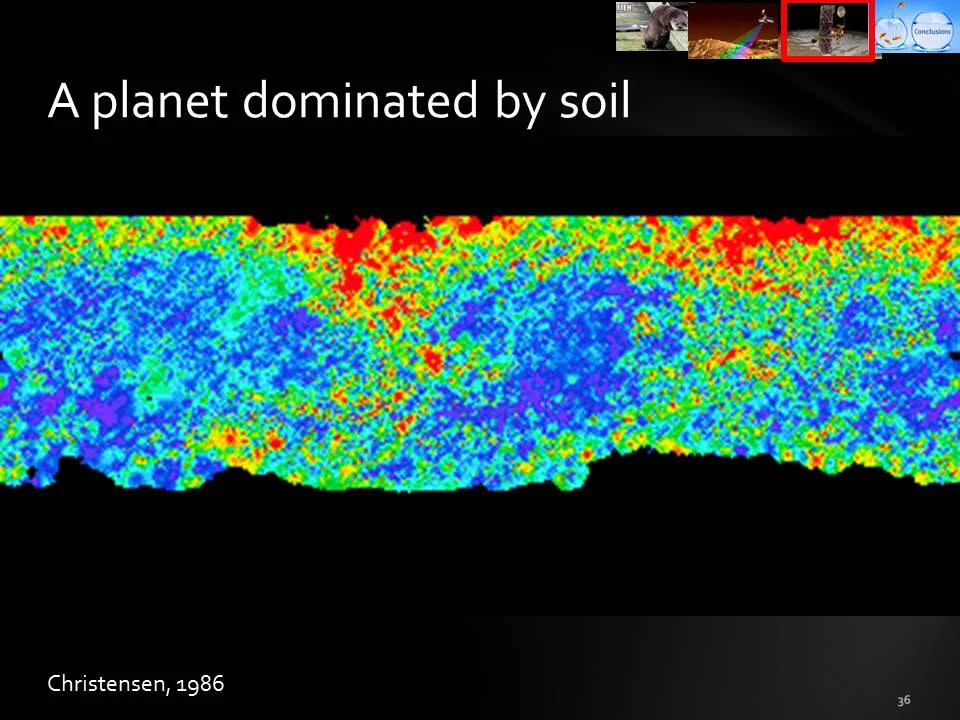Select the satellite rainbow-beam section thumbnail
The width and height of the screenshot is (960, 720).
734,31
